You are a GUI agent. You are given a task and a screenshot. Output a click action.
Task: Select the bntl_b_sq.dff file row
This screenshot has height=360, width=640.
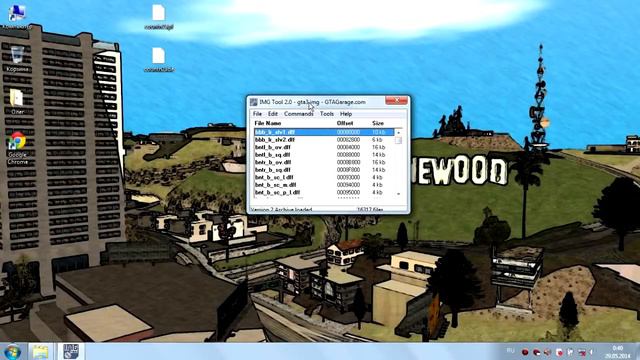pyautogui.click(x=324, y=155)
